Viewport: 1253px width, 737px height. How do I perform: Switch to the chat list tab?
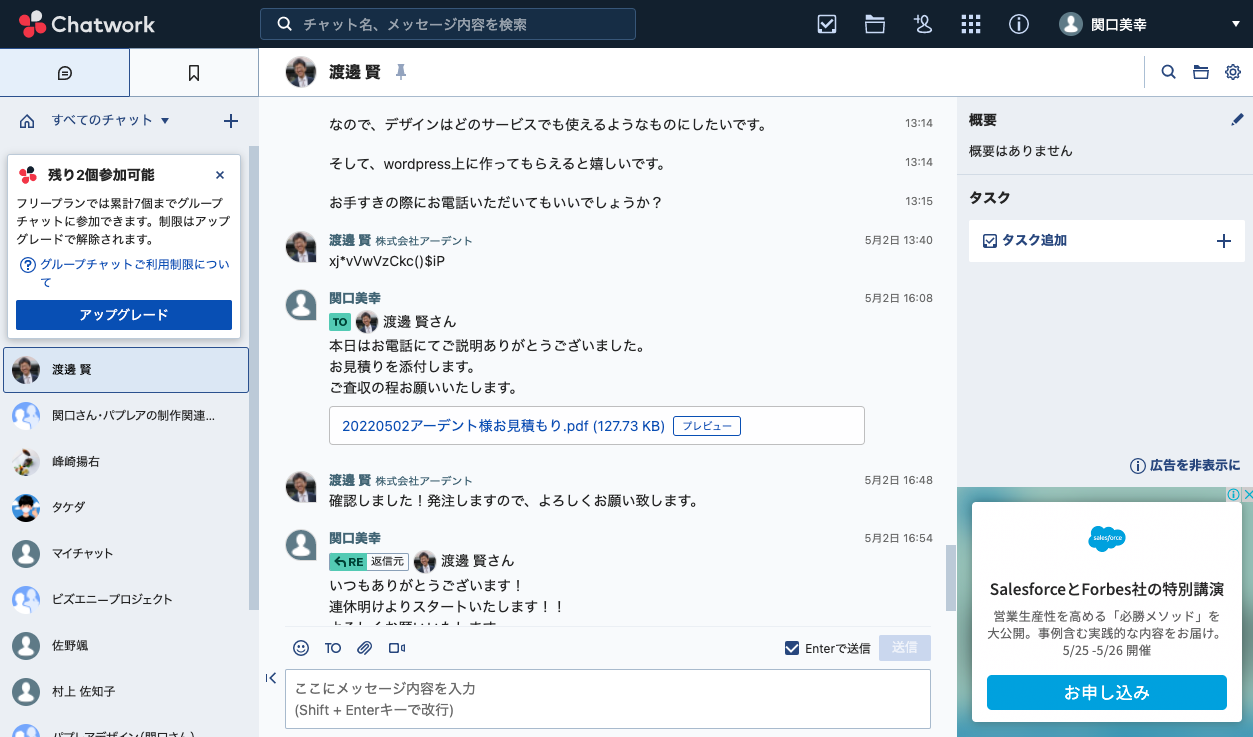(x=64, y=72)
